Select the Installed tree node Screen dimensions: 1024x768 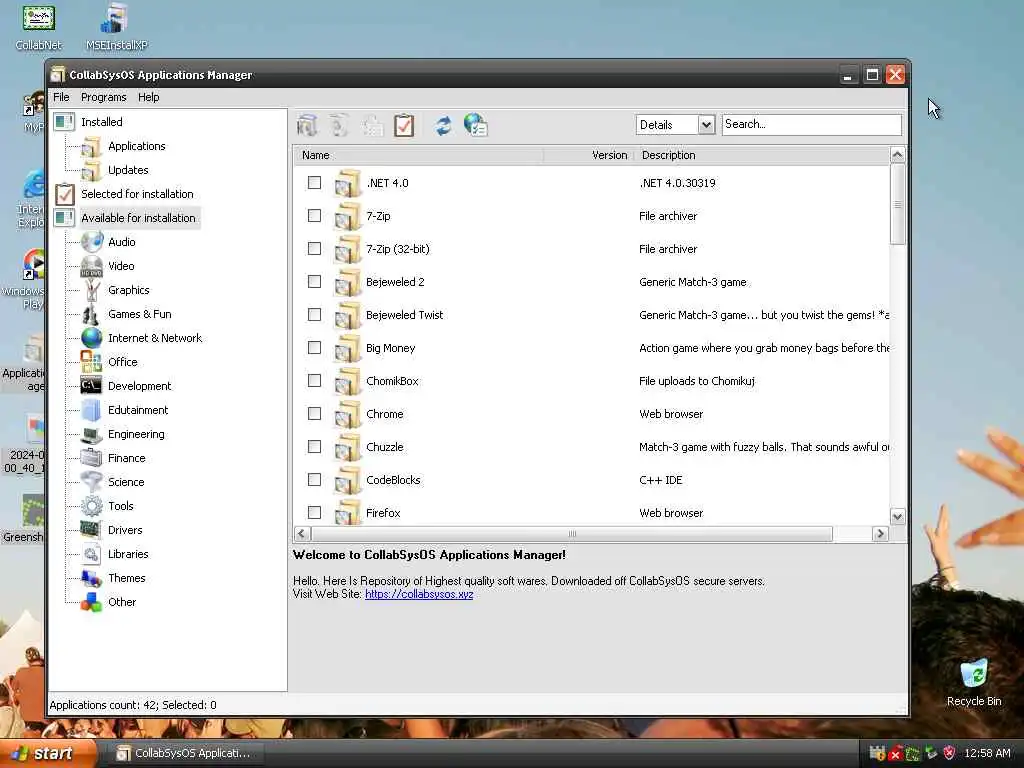(x=101, y=122)
